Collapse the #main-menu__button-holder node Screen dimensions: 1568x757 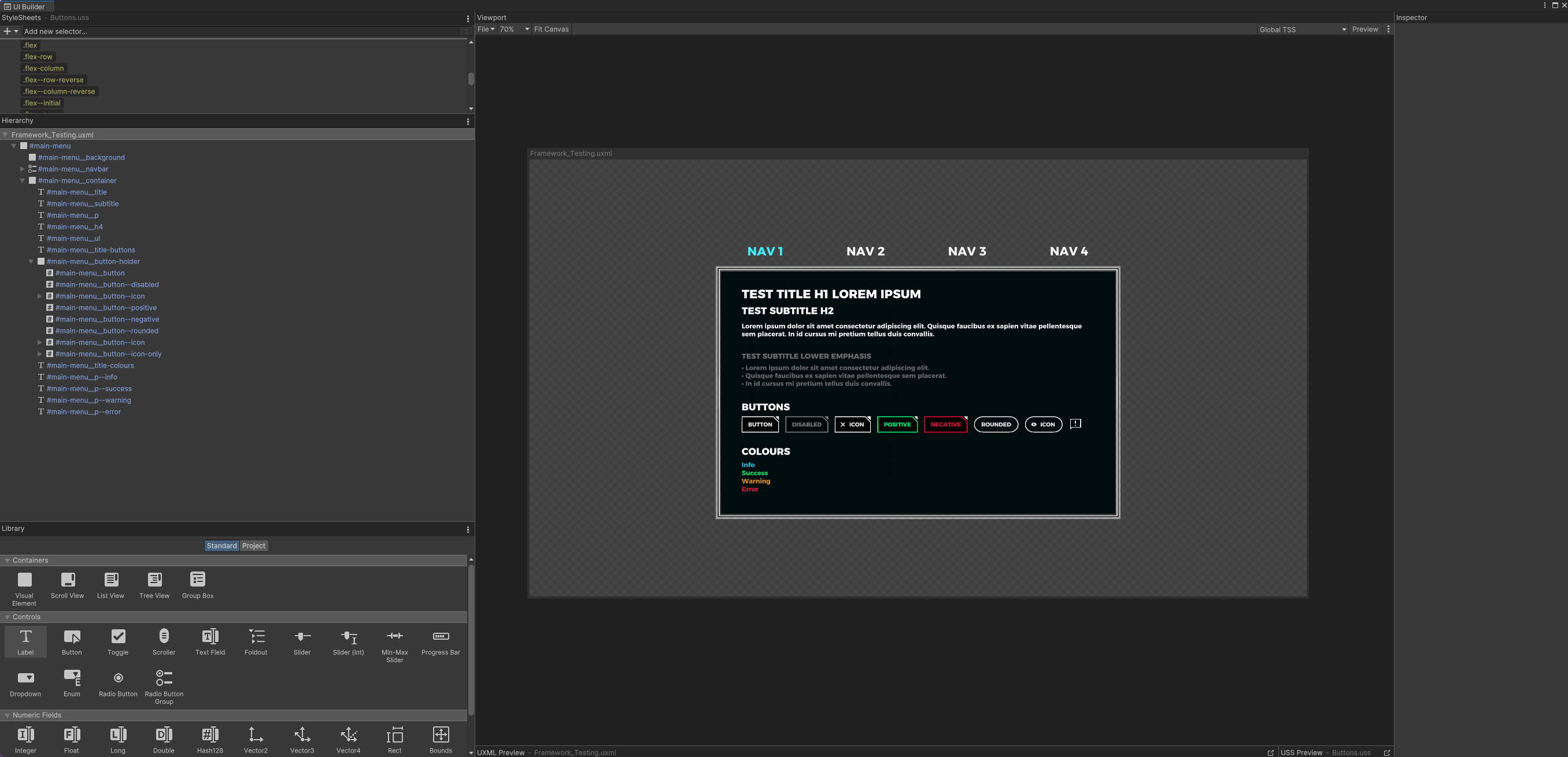click(31, 262)
